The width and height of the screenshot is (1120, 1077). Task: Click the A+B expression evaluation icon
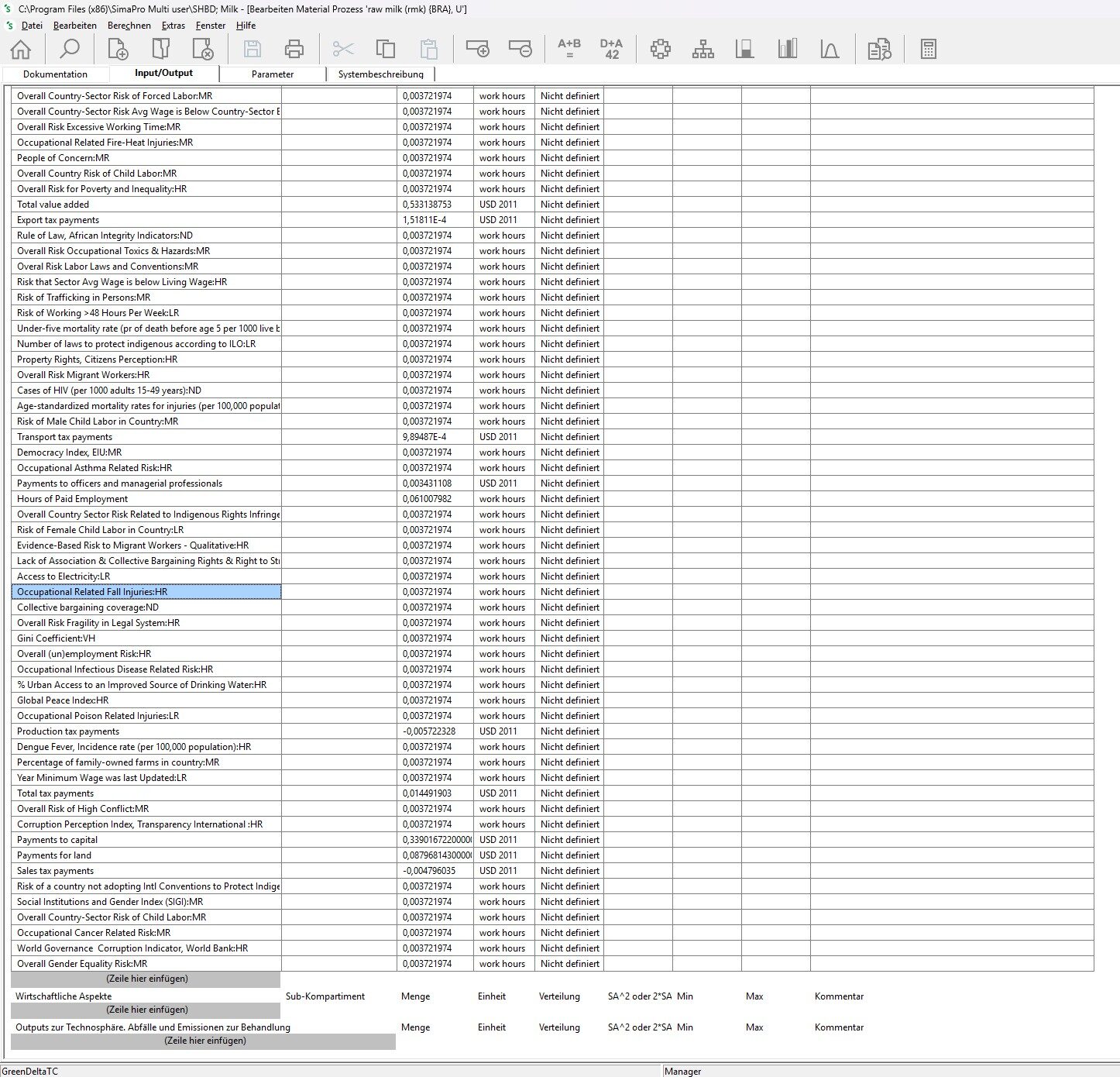pyautogui.click(x=569, y=49)
